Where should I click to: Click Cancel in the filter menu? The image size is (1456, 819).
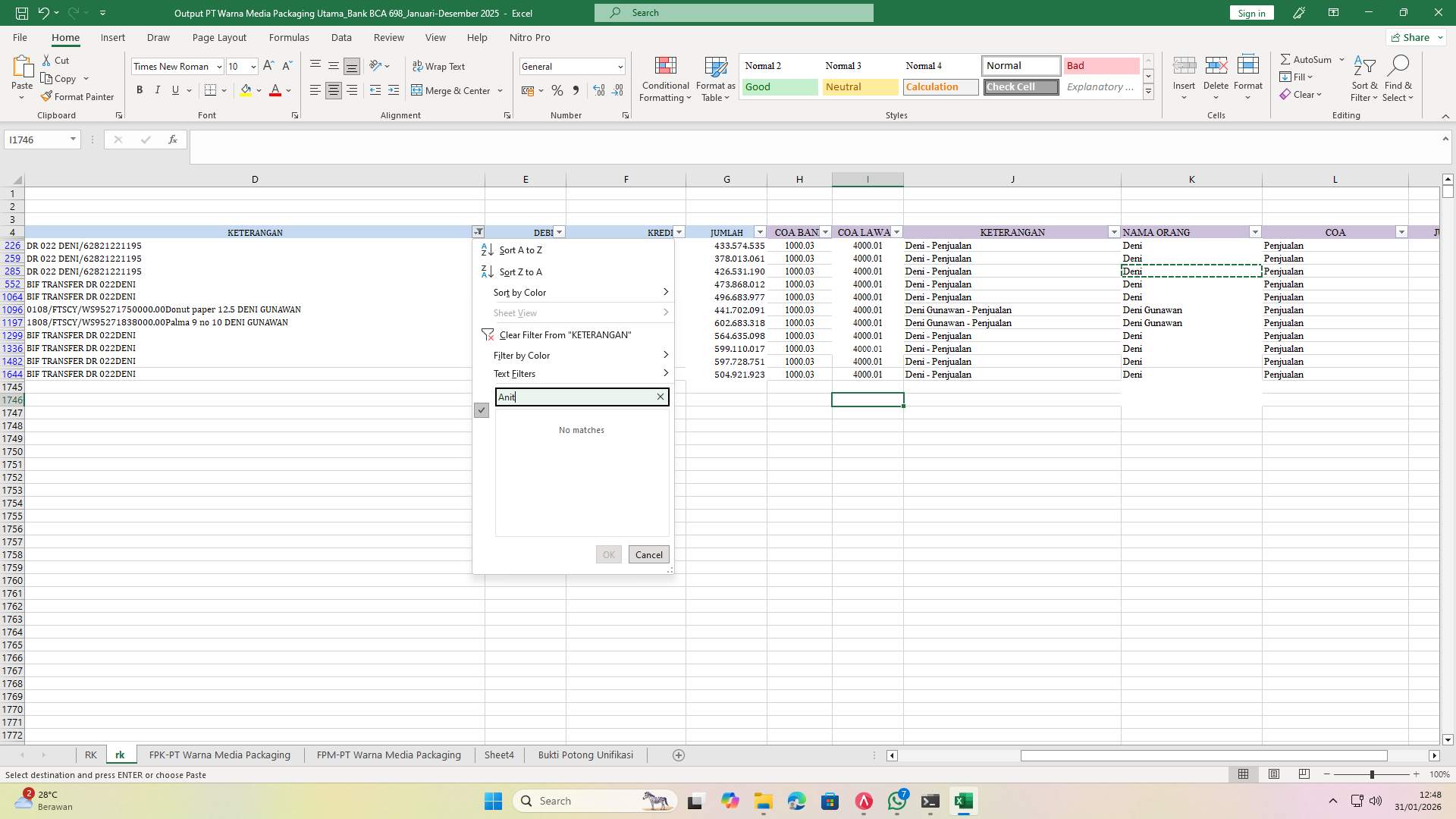(648, 554)
